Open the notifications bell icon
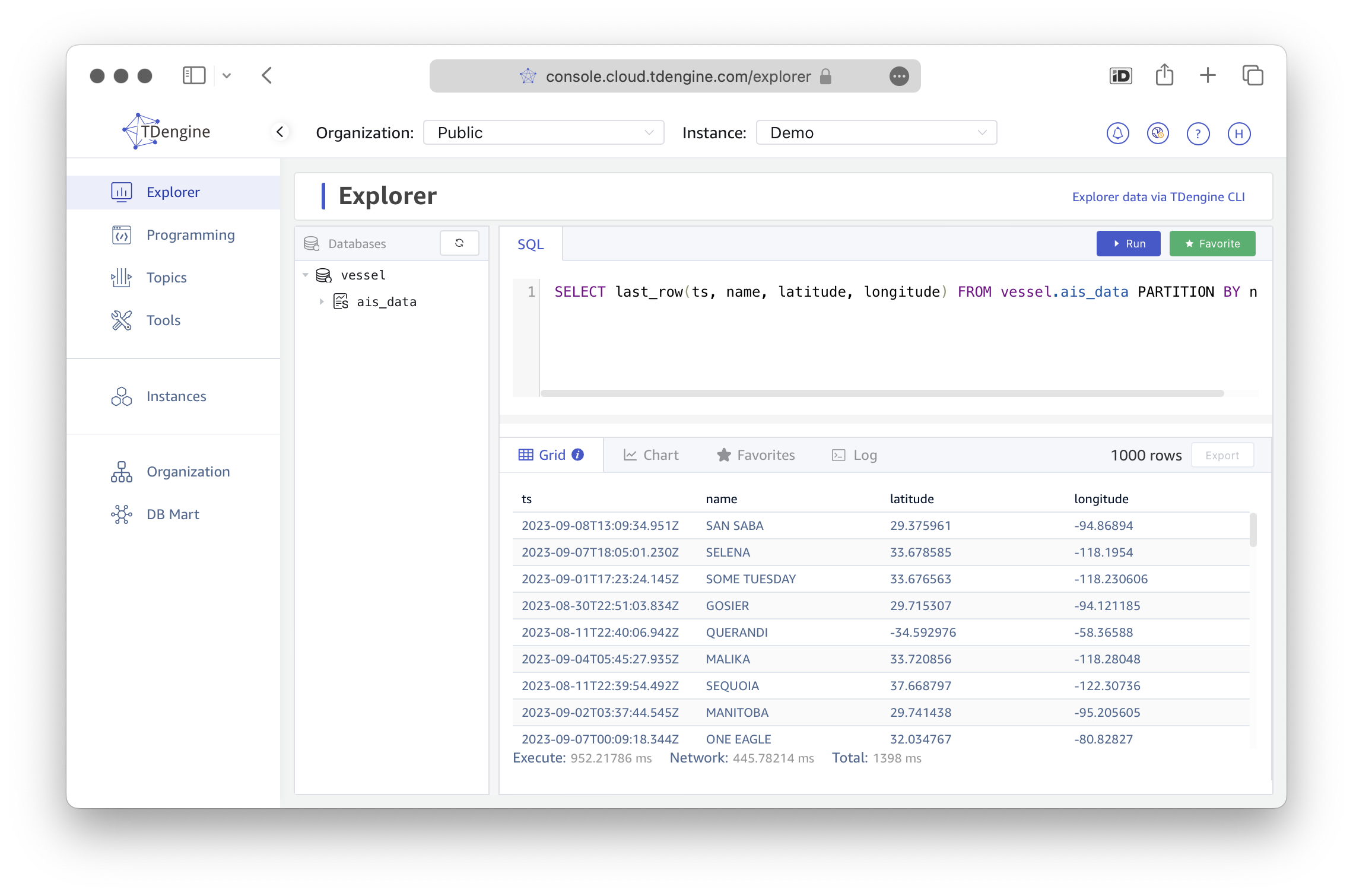Viewport: 1353px width, 896px height. point(1118,133)
